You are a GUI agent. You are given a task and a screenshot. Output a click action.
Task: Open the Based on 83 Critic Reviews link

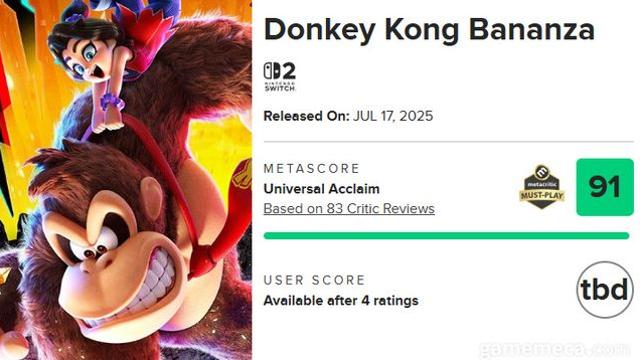click(x=349, y=209)
